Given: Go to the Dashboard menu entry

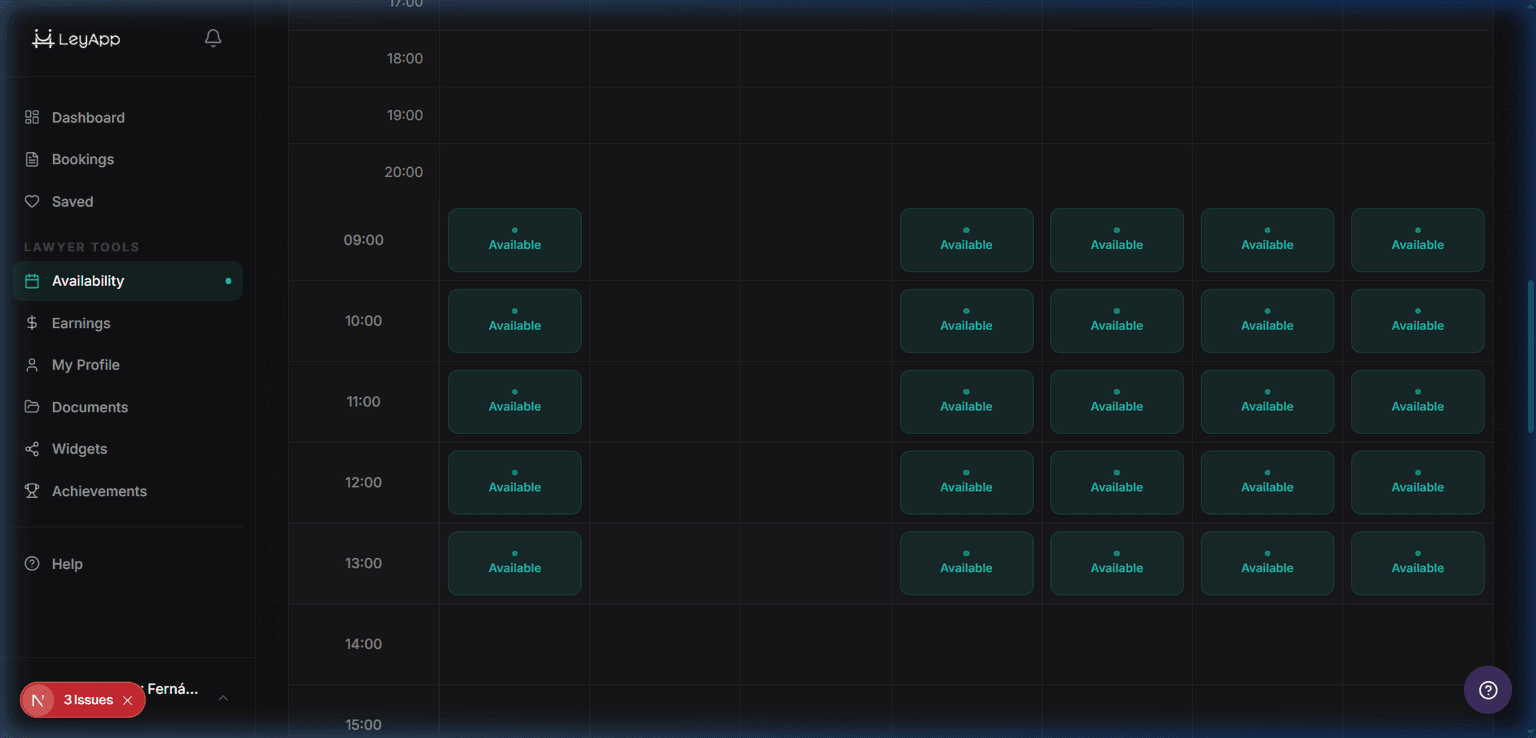Looking at the screenshot, I should pos(88,117).
